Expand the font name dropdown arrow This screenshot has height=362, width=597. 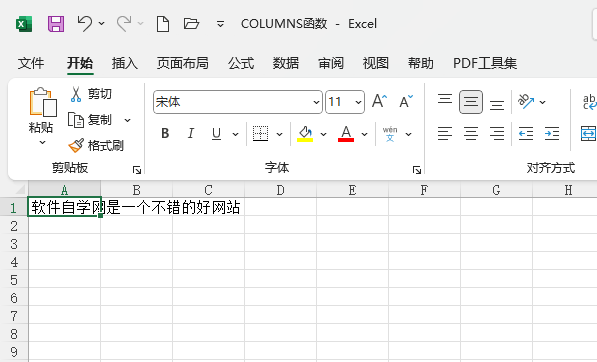(316, 102)
